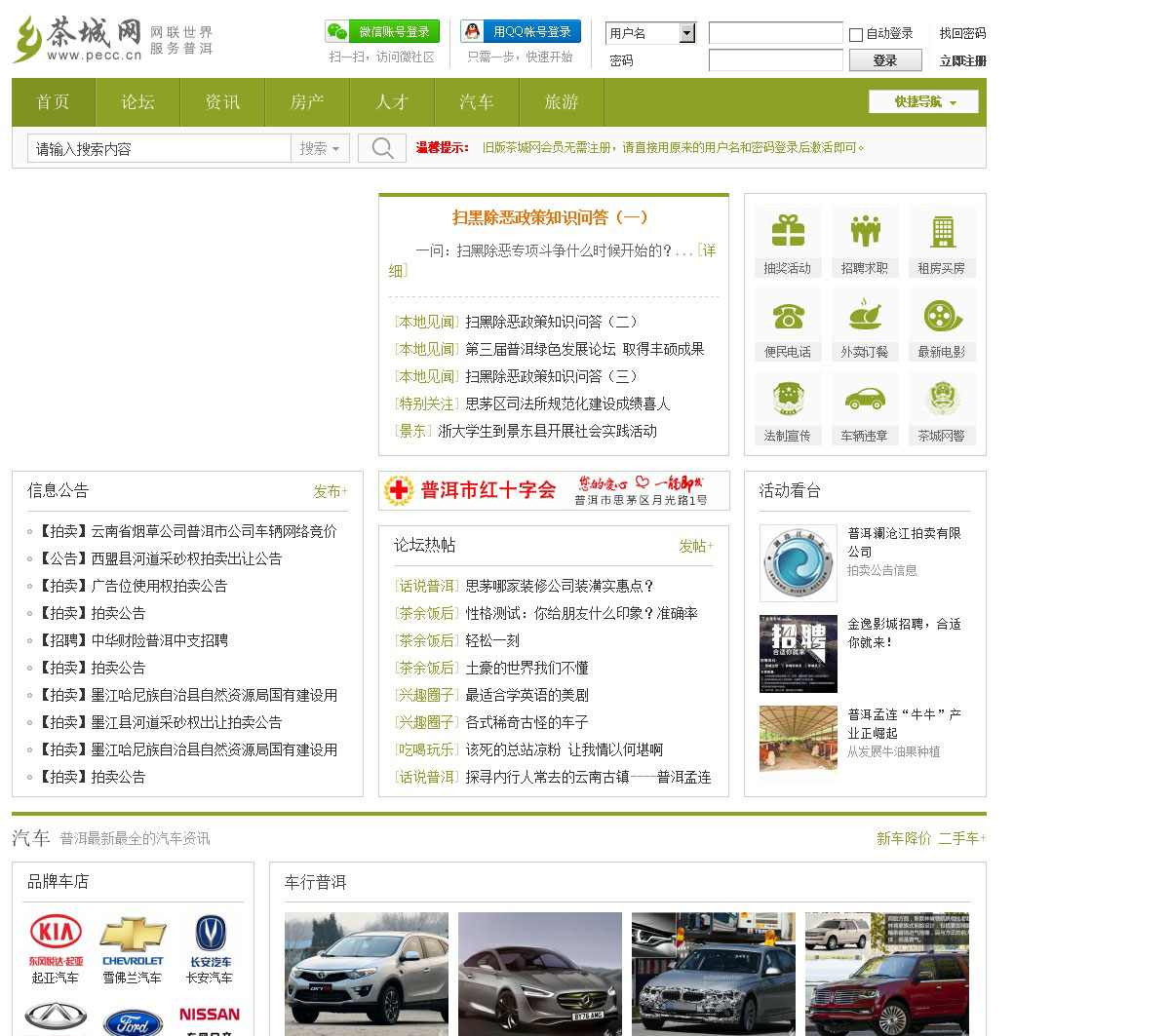Open the 搜索 category dropdown

[320, 148]
